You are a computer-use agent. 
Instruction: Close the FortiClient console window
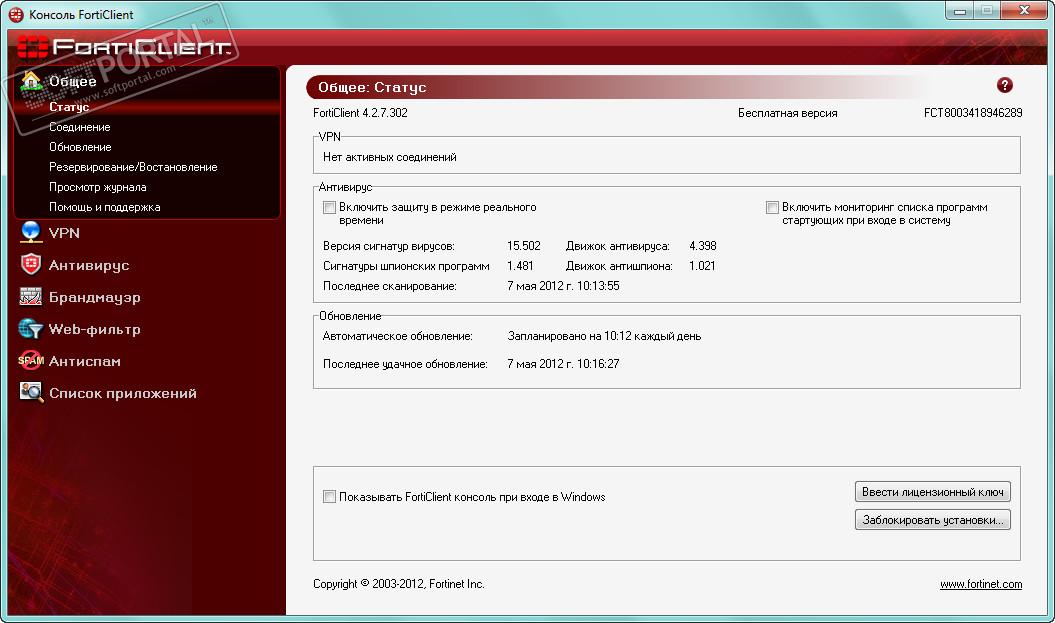(x=1024, y=11)
